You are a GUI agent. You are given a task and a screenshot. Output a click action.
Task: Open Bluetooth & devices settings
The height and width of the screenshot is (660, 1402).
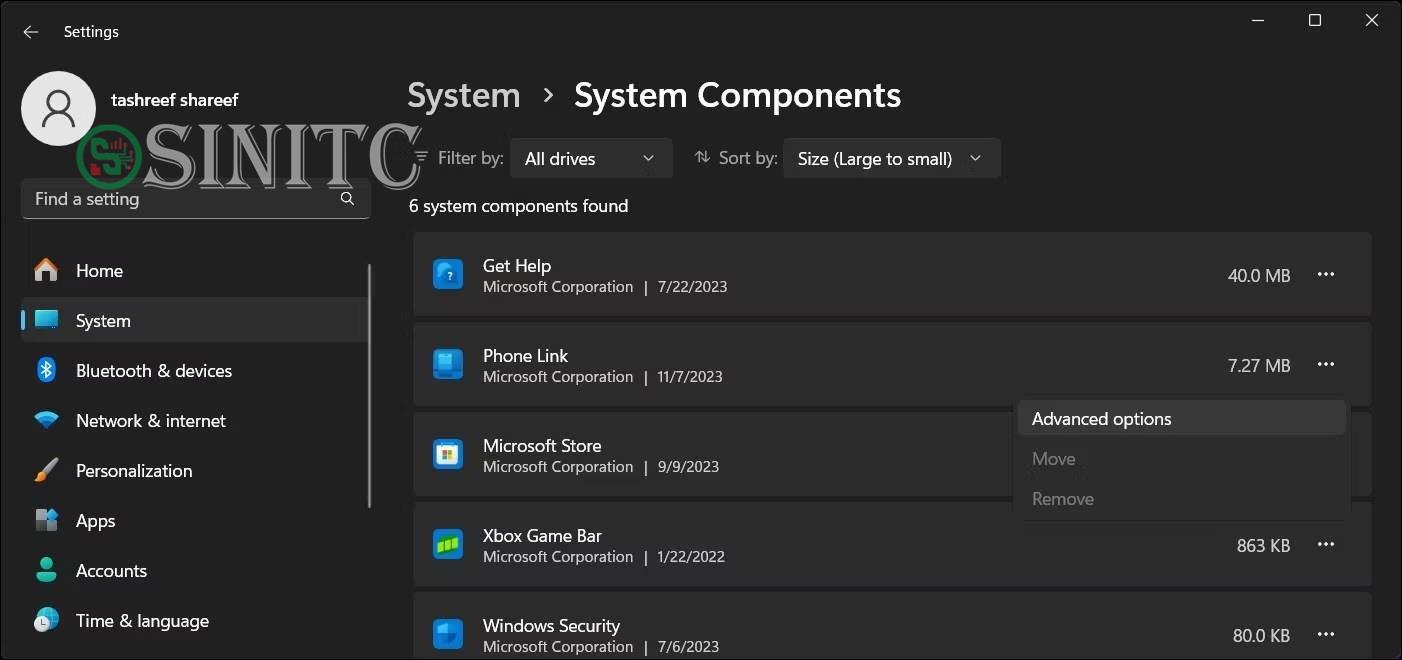194,371
